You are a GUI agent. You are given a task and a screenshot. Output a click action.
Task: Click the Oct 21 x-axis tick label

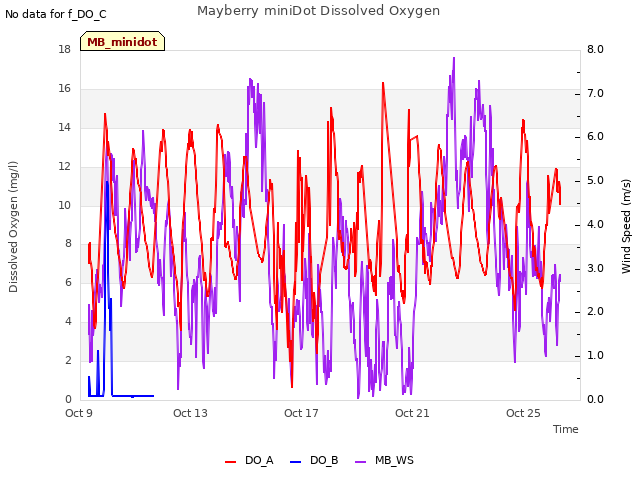(x=412, y=413)
